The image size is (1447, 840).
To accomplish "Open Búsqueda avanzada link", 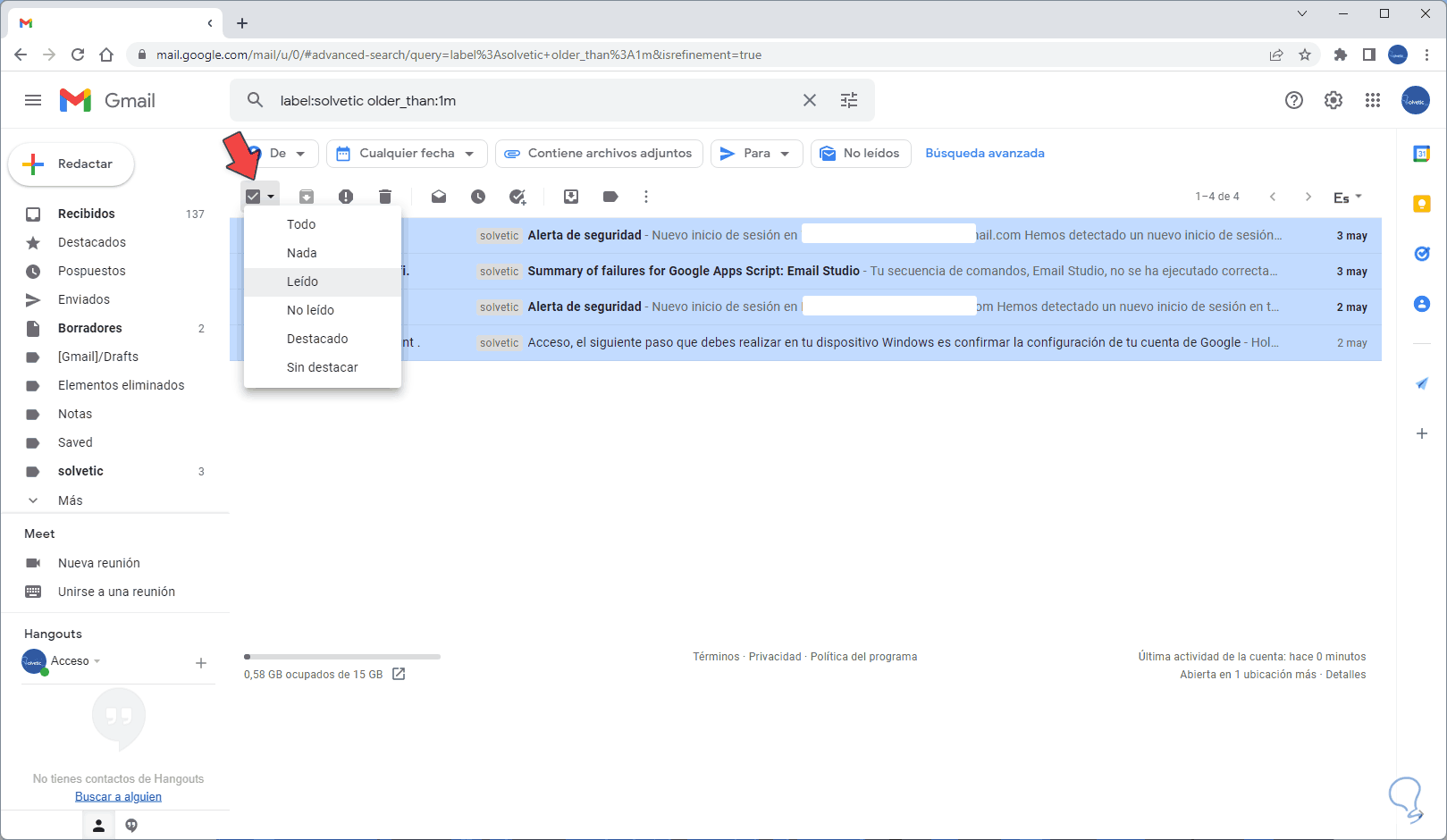I will pos(985,154).
